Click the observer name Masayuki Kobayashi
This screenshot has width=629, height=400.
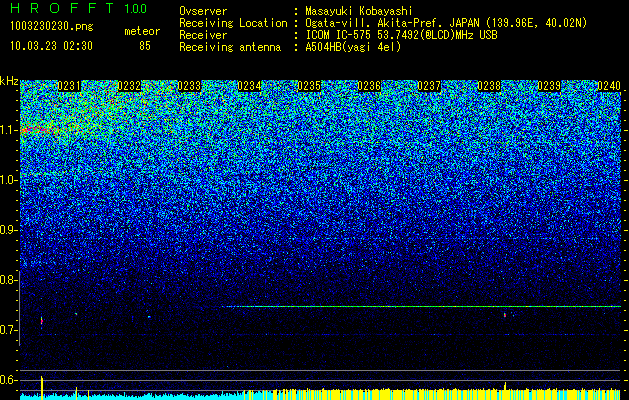(359, 11)
